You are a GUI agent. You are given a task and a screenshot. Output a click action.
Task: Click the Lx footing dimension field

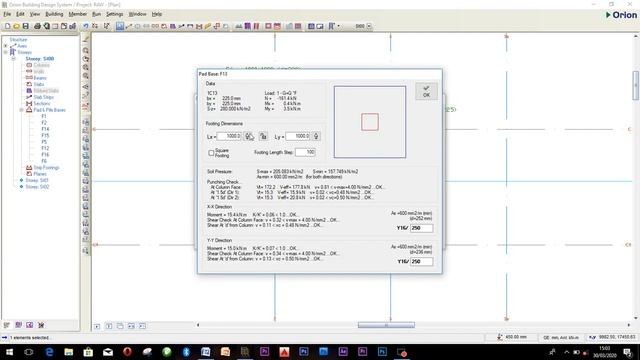pyautogui.click(x=229, y=136)
